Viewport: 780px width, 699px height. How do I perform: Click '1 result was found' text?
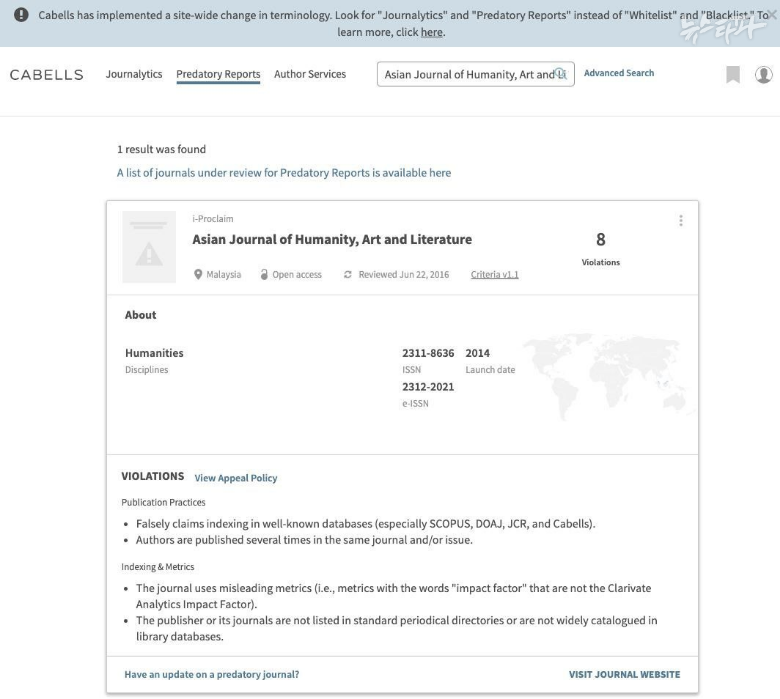tap(161, 149)
